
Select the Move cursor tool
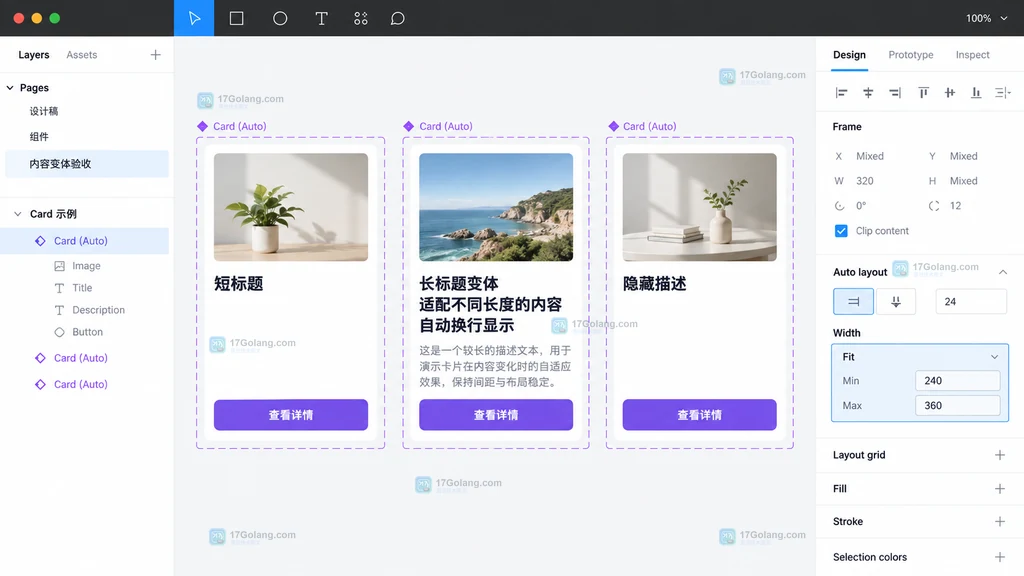click(194, 18)
